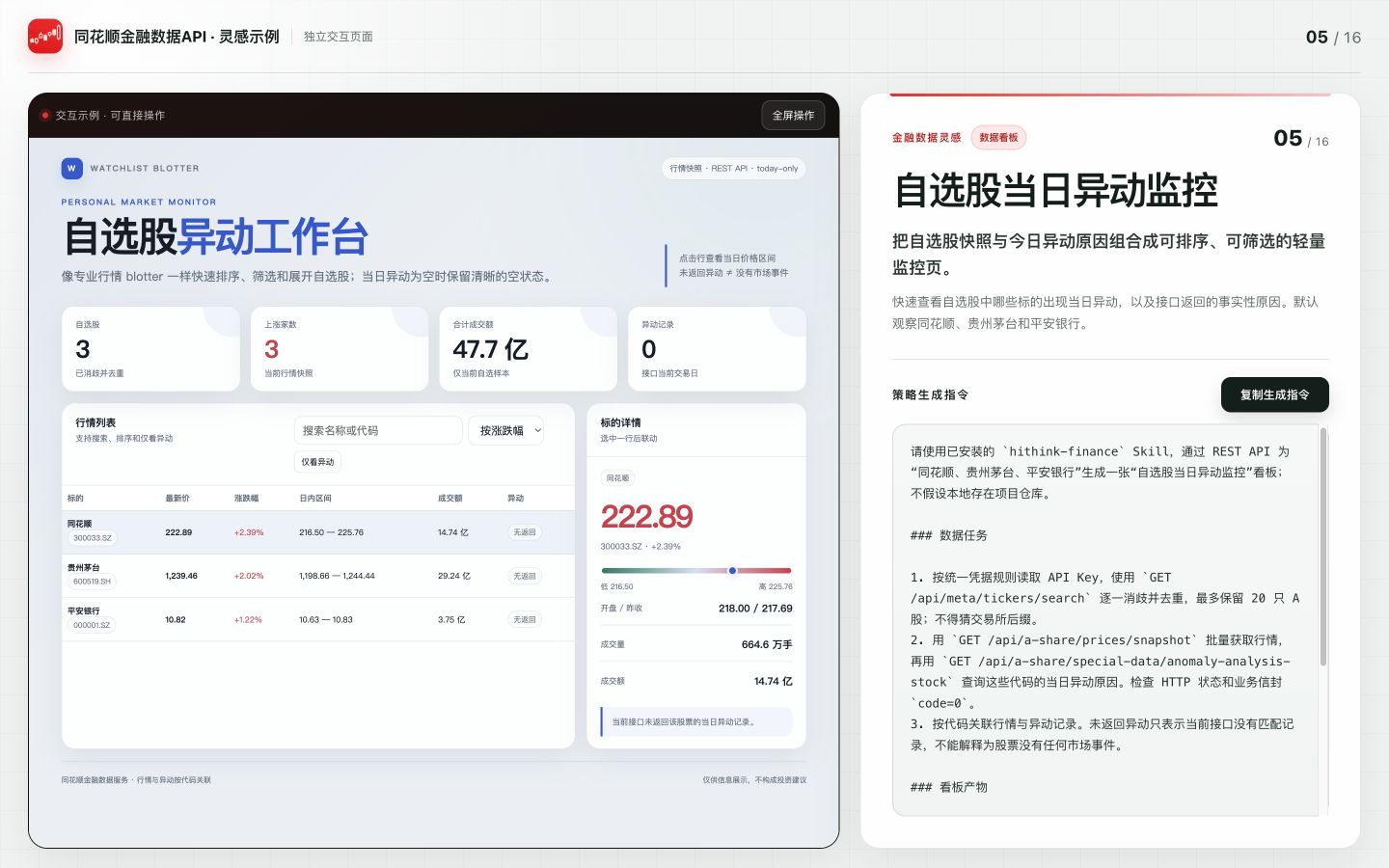1389x868 pixels.
Task: Click the 218.00 / 217.69 open/close value
Action: coord(755,609)
